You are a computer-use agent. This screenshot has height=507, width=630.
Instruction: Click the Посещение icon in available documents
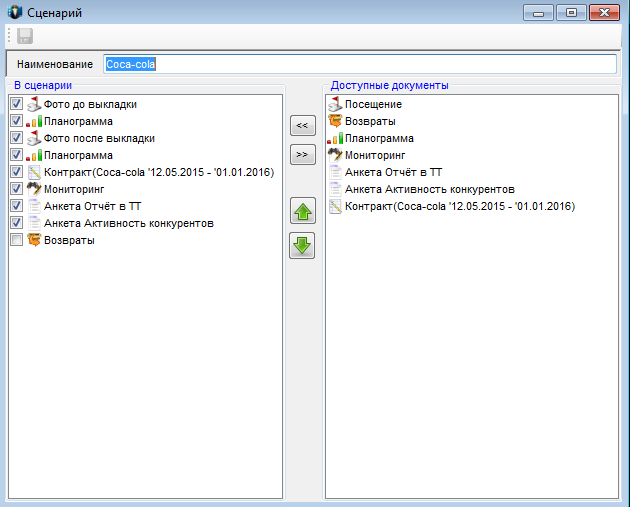pyautogui.click(x=336, y=104)
